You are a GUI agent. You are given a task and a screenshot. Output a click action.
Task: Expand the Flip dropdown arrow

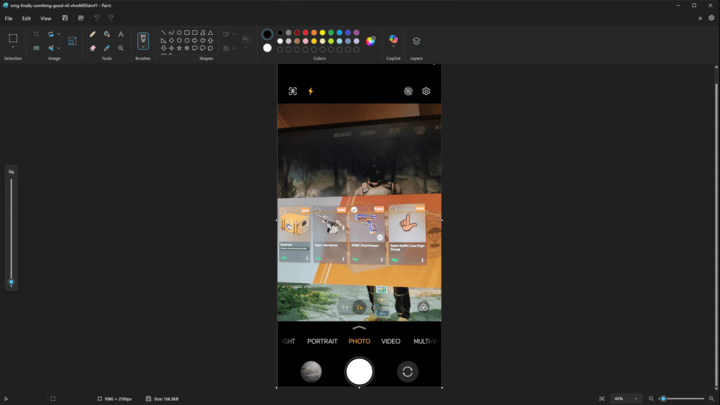(x=59, y=48)
